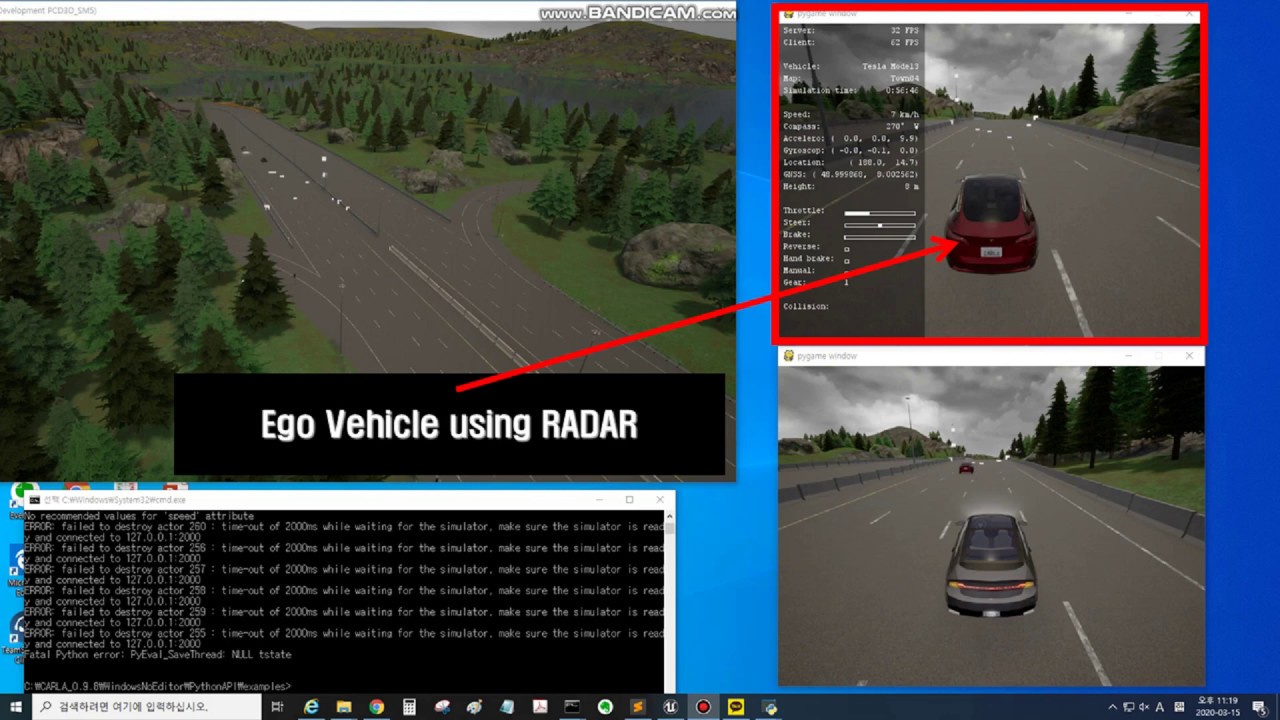Image resolution: width=1280 pixels, height=720 pixels.
Task: Open the cmd.exe window system menu icon
Action: [x=33, y=499]
